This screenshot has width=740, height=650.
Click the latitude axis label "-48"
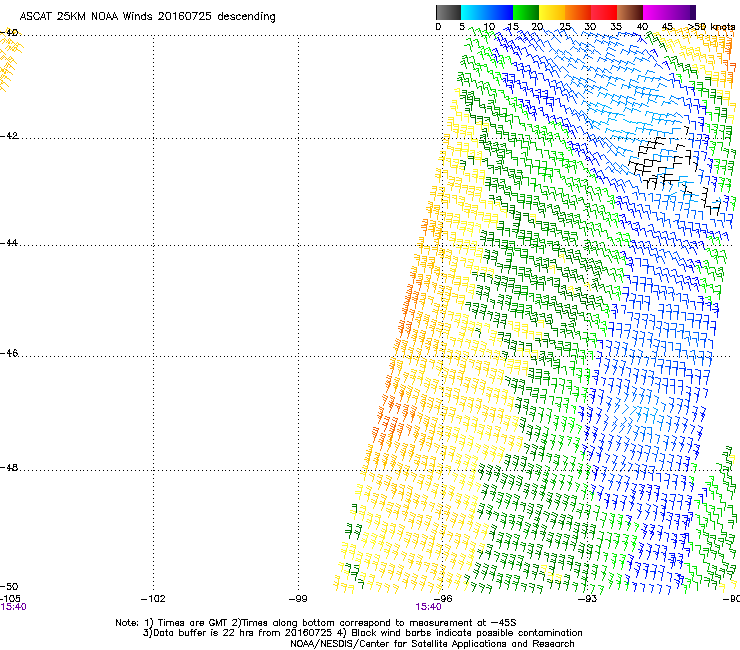(9, 467)
